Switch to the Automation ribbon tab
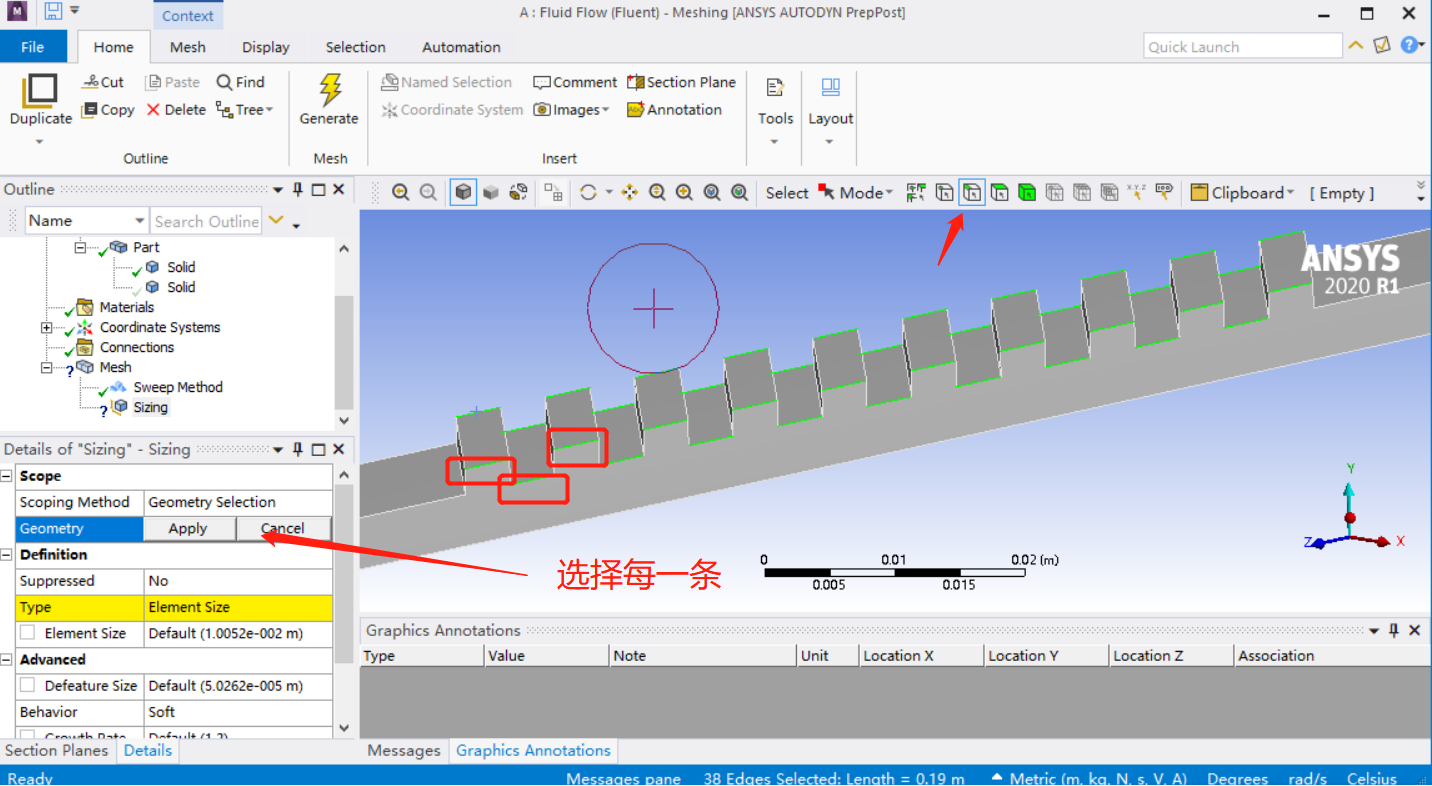Viewport: 1432px width, 786px height. click(461, 47)
